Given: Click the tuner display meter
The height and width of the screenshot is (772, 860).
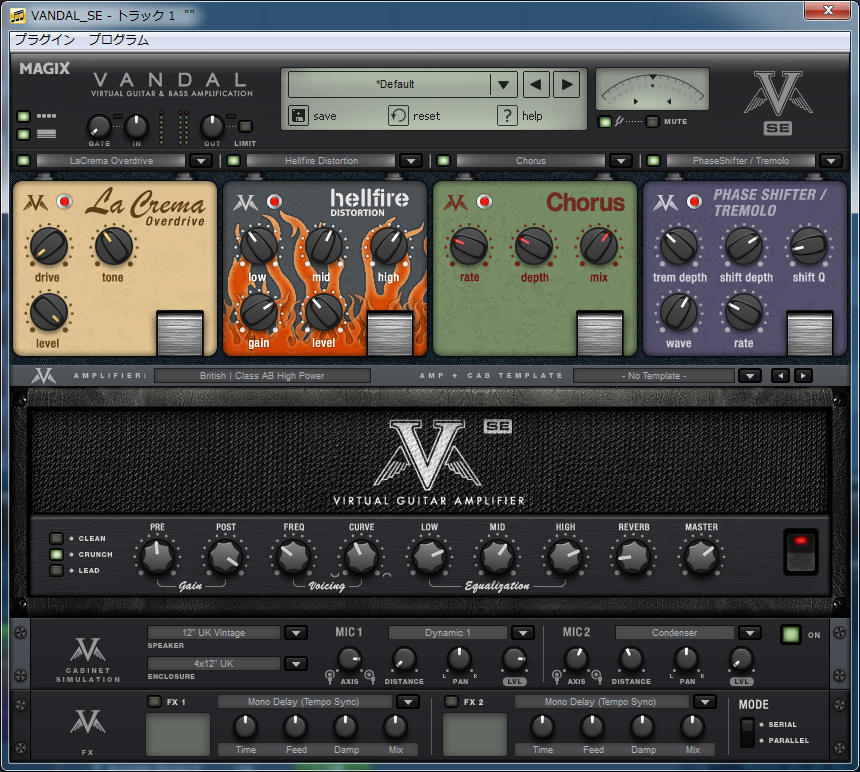Looking at the screenshot, I should (652, 89).
